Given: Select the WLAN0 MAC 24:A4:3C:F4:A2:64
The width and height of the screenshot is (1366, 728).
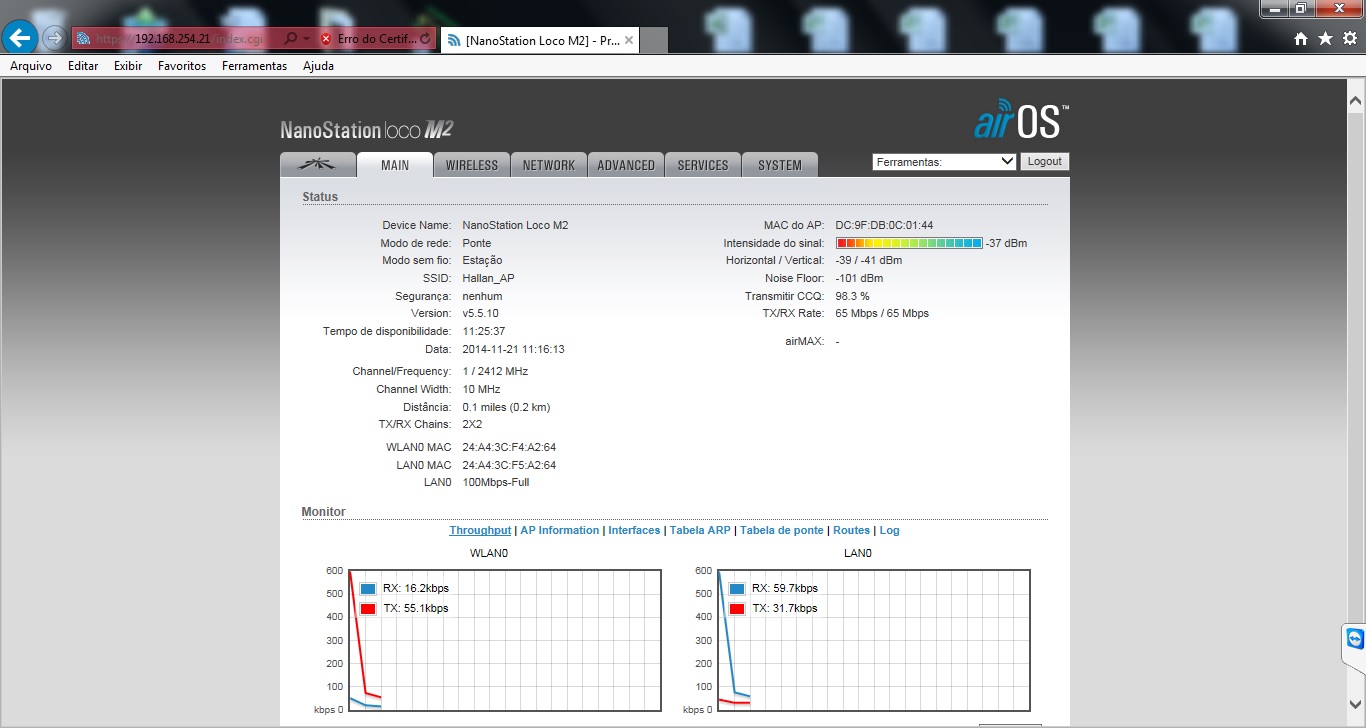Looking at the screenshot, I should coord(509,447).
